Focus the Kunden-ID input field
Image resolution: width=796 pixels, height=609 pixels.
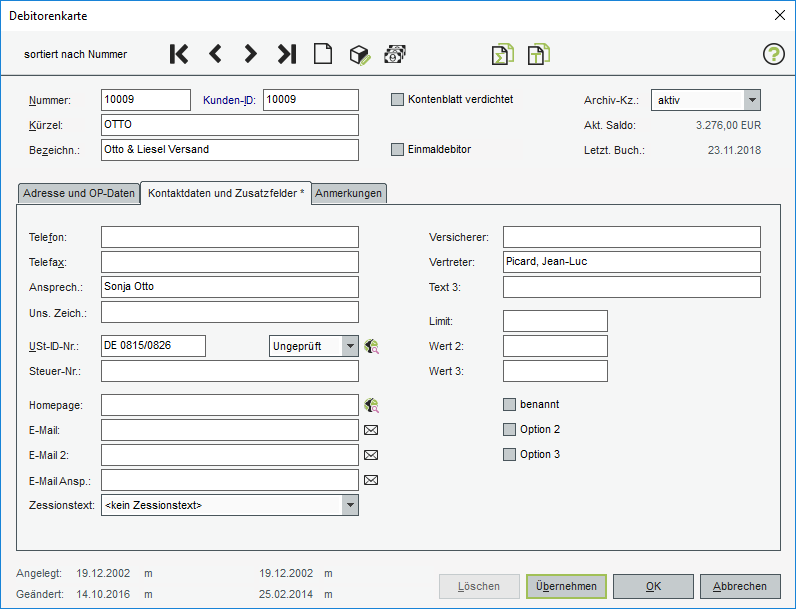311,100
